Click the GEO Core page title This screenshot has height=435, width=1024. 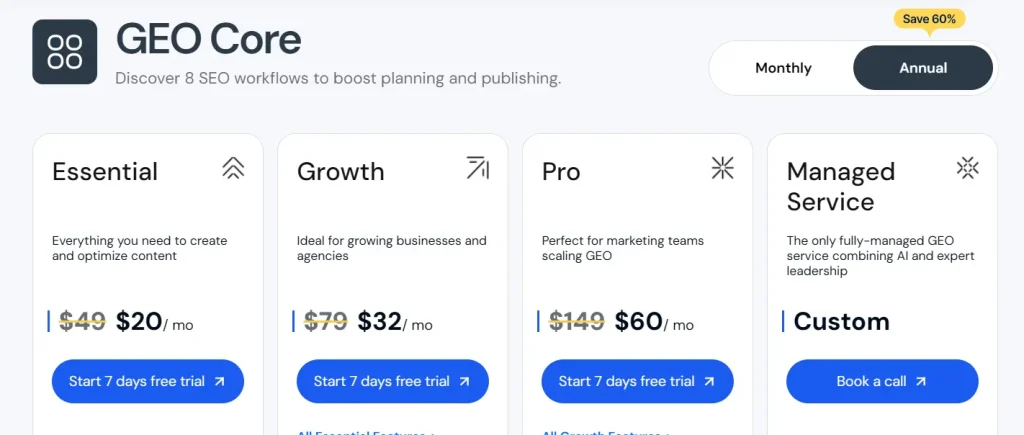coord(208,39)
